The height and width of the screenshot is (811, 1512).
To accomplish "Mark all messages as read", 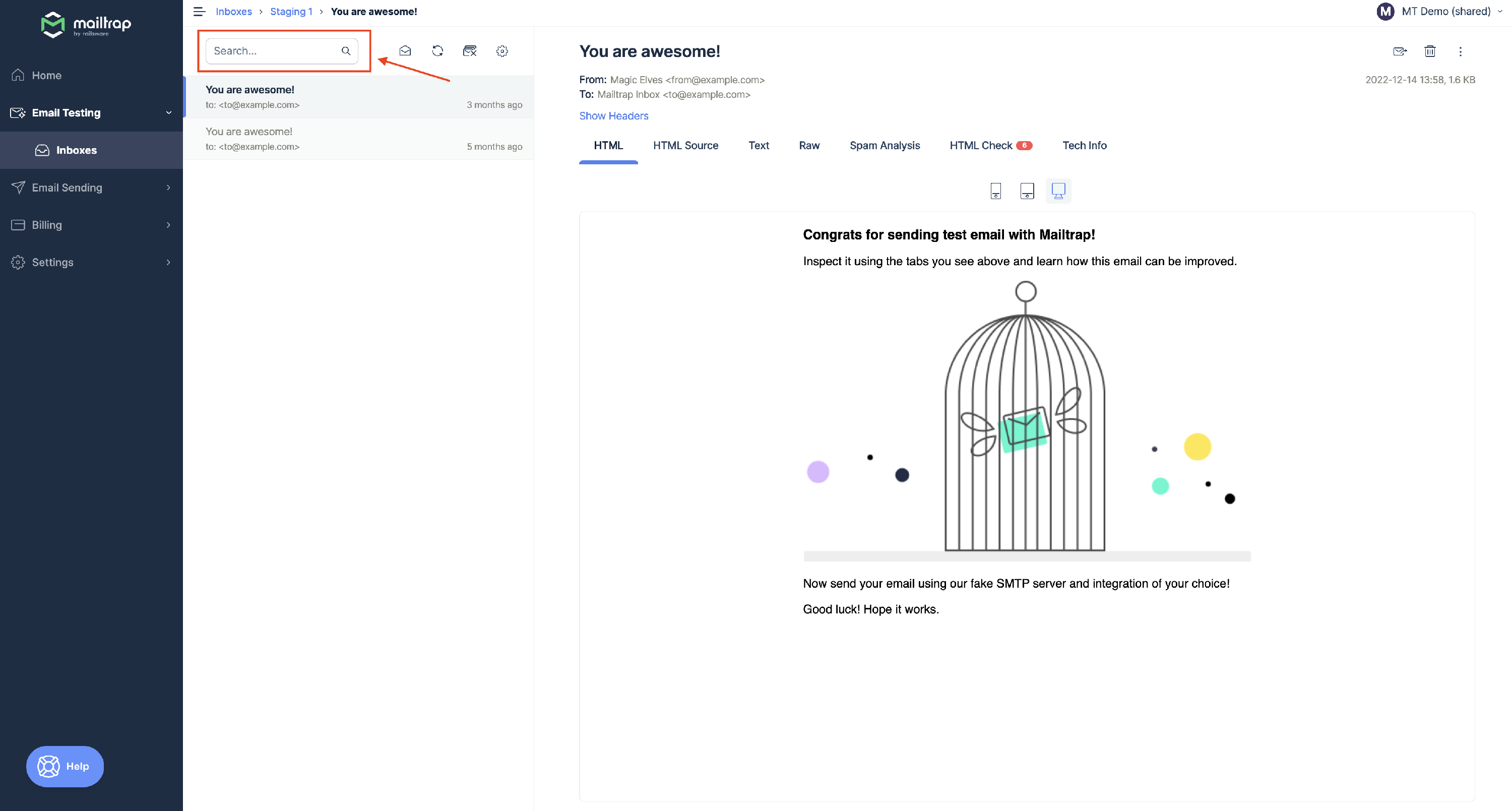I will (x=405, y=51).
